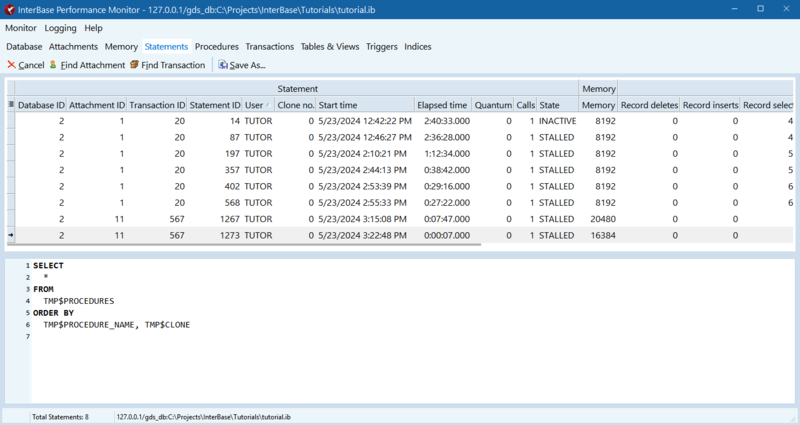The width and height of the screenshot is (800, 425).
Task: Click the Memory band header above the grid
Action: (x=598, y=88)
